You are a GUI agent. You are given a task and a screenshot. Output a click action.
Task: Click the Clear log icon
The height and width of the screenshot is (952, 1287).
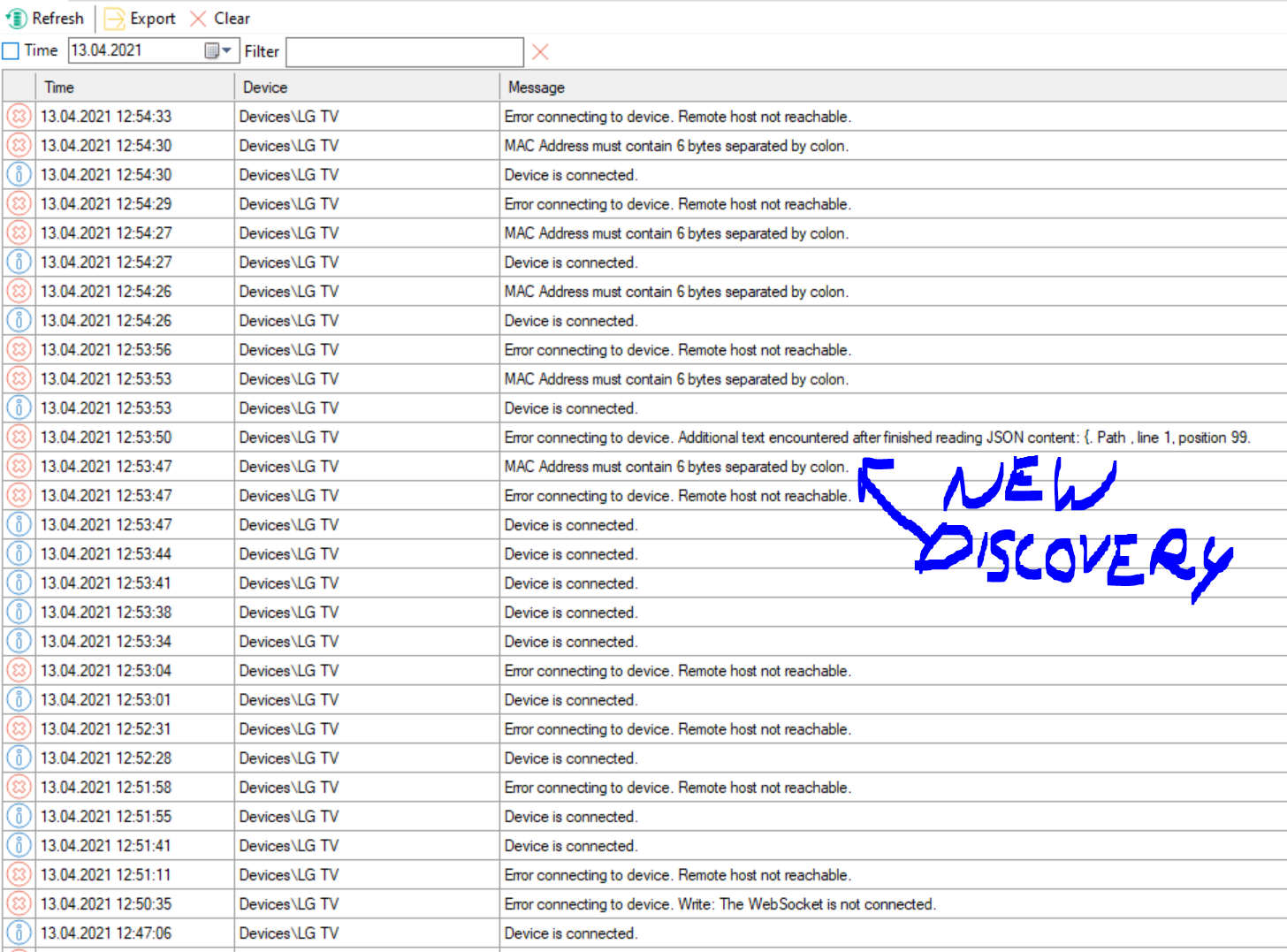tap(199, 19)
